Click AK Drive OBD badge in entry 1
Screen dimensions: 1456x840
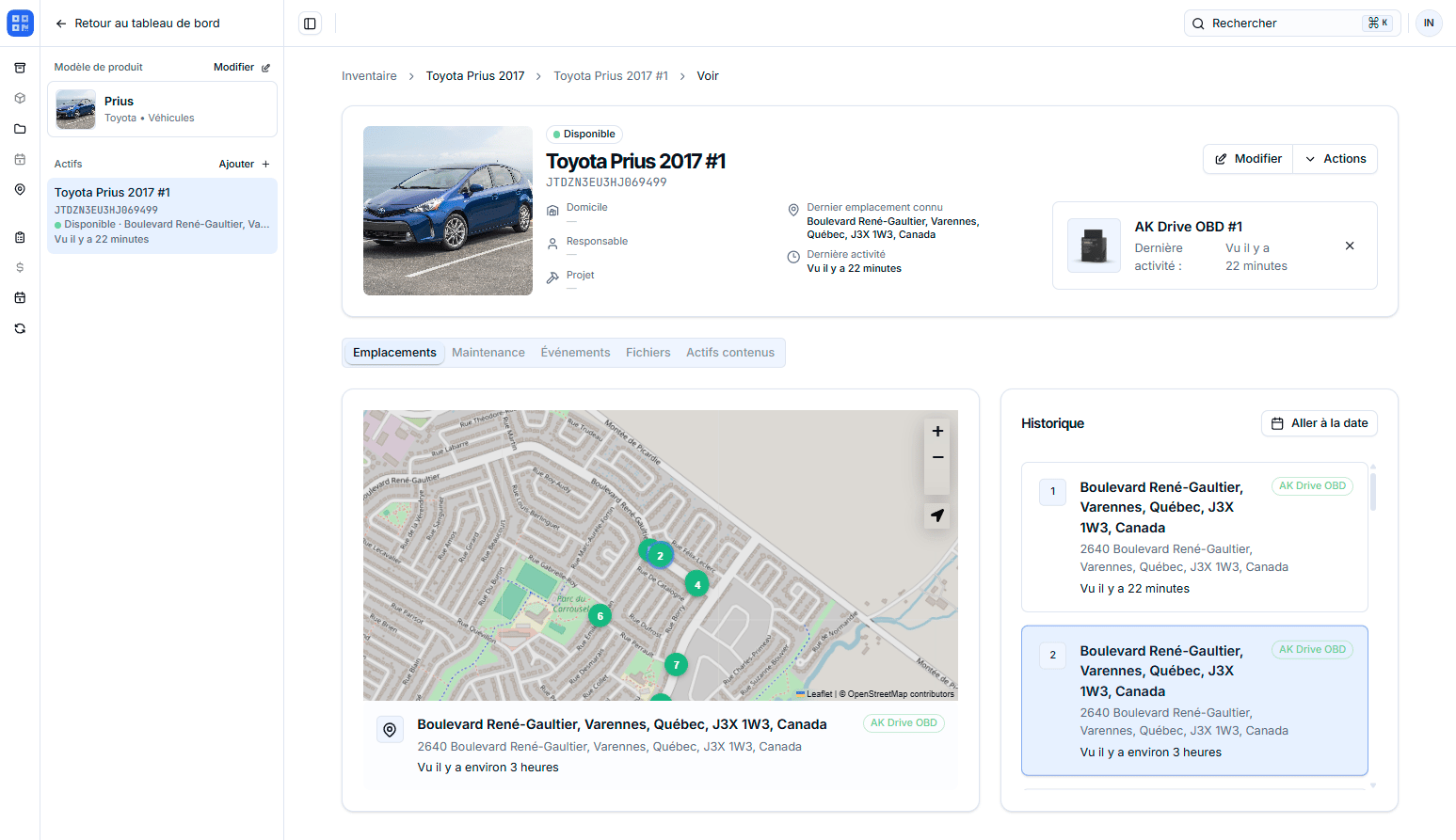point(1312,486)
